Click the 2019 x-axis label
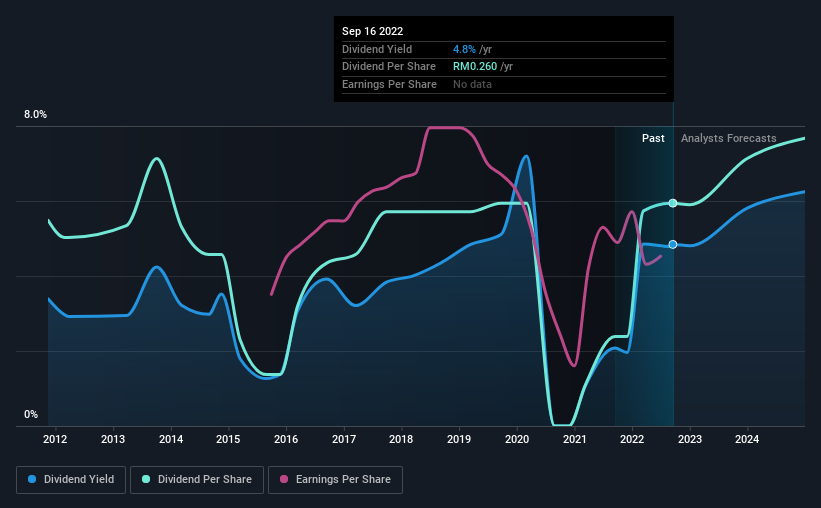Image resolution: width=821 pixels, height=508 pixels. click(x=459, y=439)
